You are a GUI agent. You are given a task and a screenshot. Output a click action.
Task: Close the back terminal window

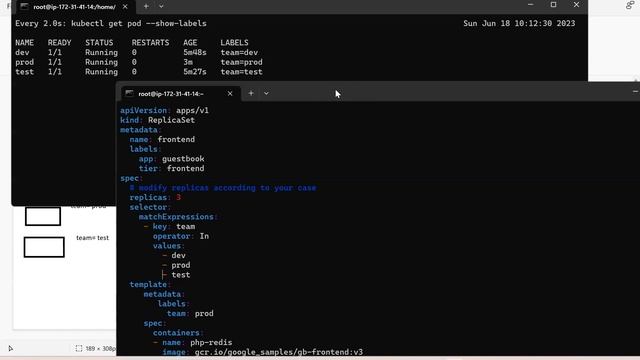click(576, 5)
